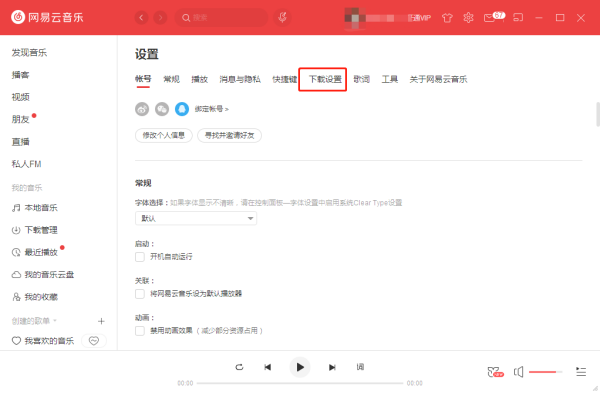Skip to the next track
600x393 pixels.
(x=332, y=367)
